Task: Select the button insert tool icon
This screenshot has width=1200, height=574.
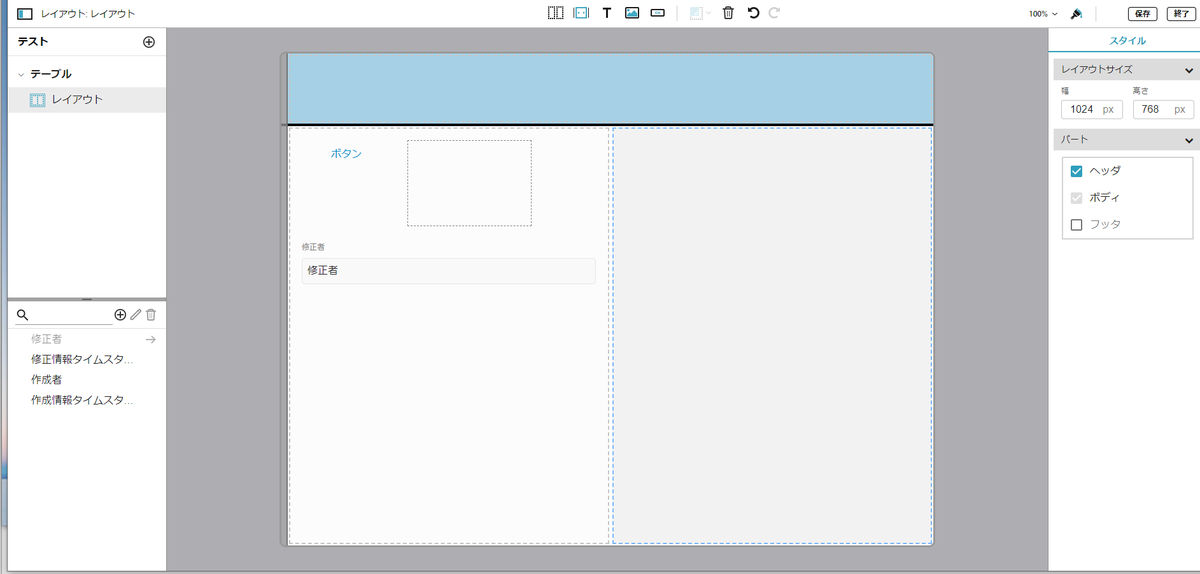Action: 658,14
